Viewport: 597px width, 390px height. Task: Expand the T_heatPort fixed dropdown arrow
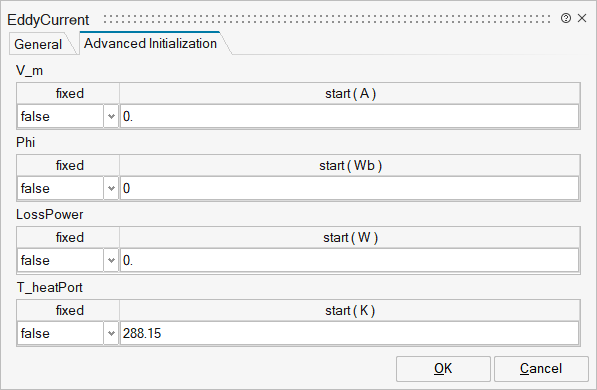(x=111, y=333)
